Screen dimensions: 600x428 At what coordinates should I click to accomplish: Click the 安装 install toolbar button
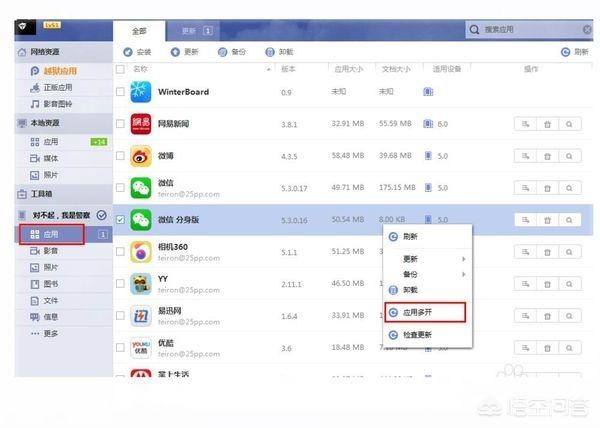pos(137,52)
